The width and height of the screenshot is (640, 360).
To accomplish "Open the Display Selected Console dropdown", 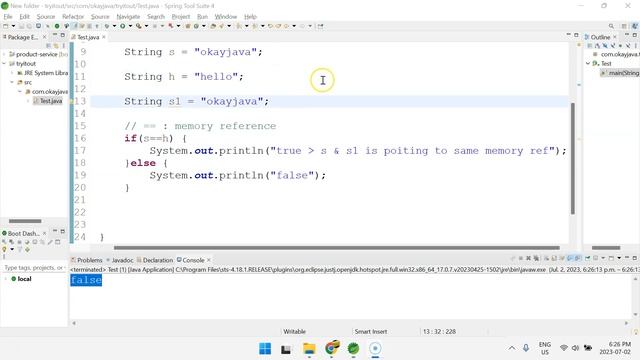I will click(x=603, y=258).
